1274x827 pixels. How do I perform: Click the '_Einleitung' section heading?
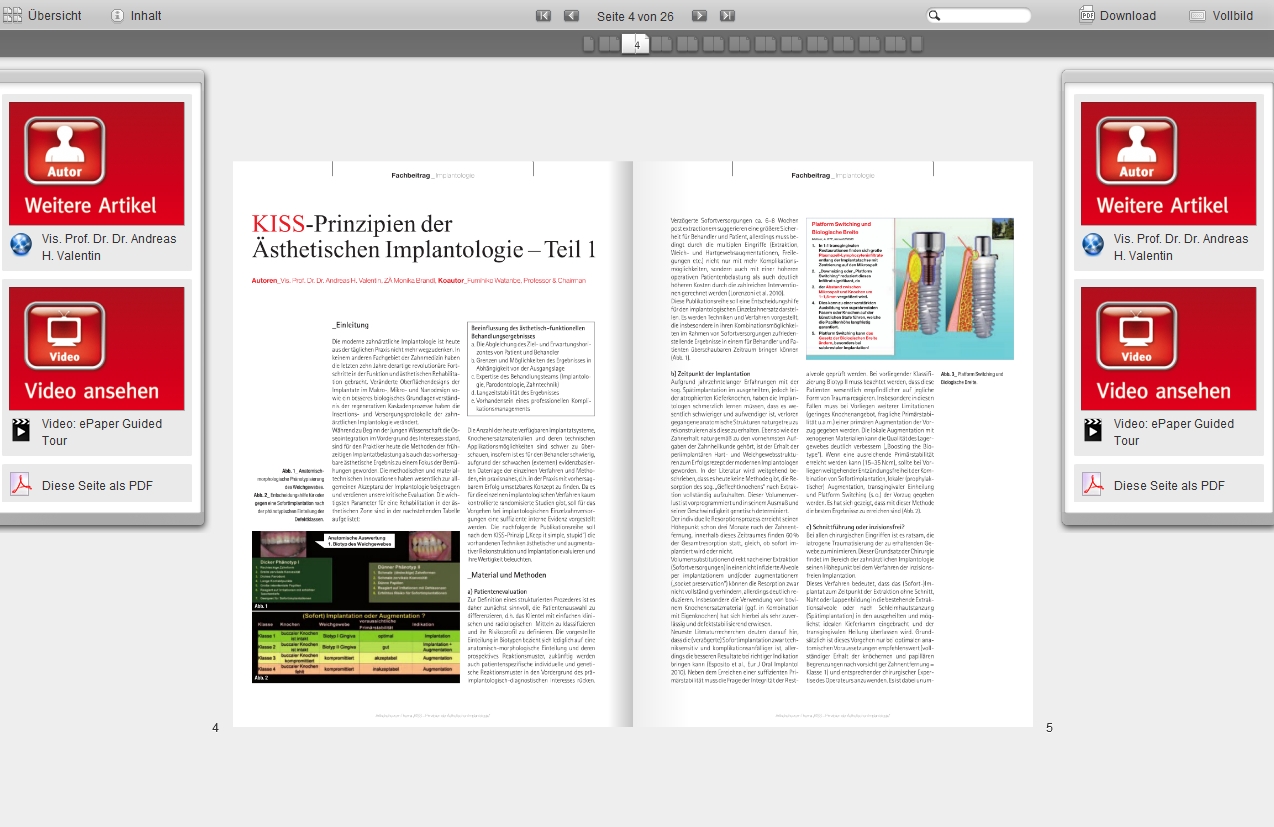coord(351,325)
